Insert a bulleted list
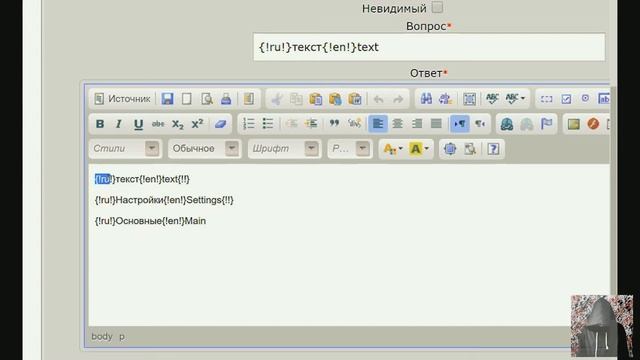Screen dimensions: 640x360 click(x=268, y=124)
